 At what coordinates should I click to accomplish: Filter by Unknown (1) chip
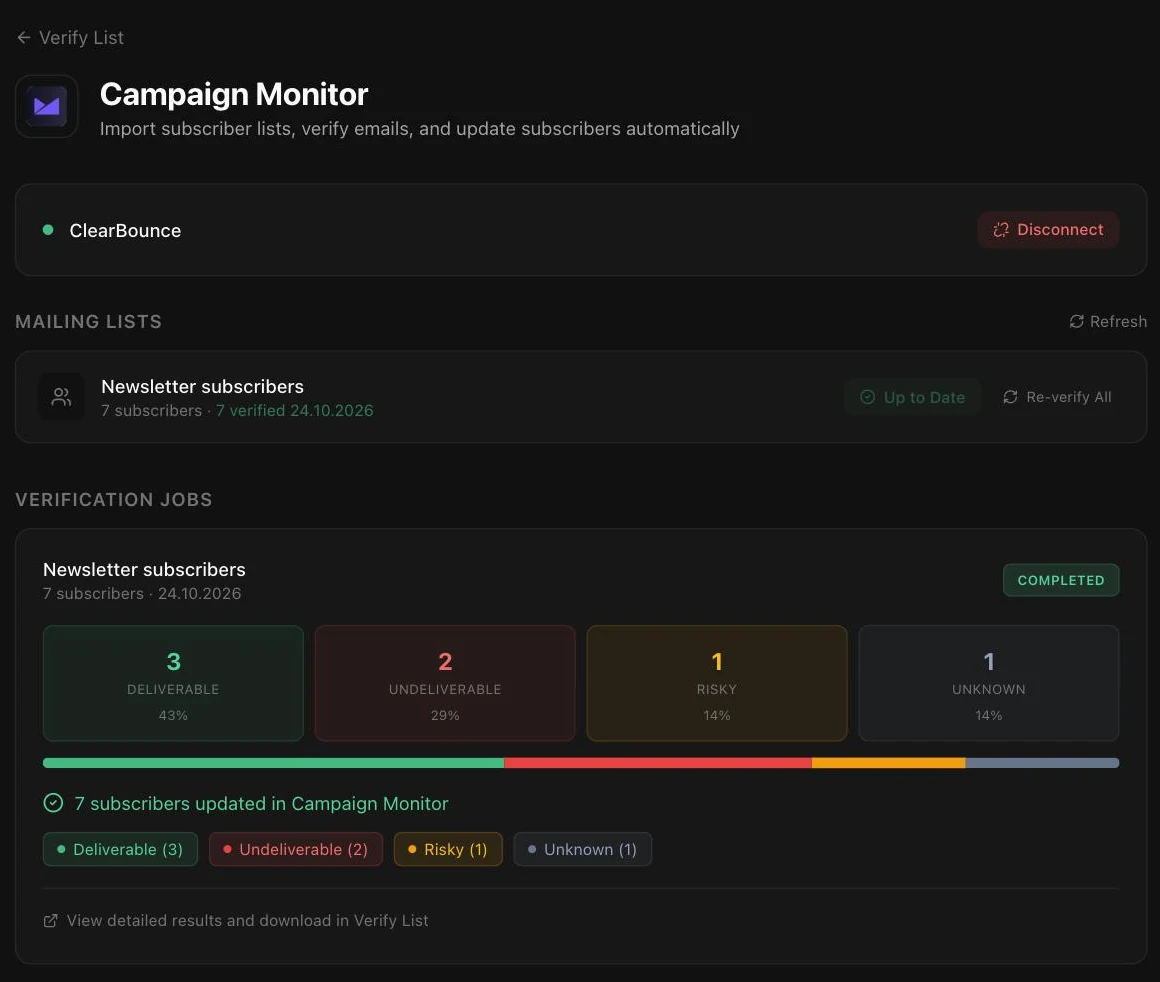(583, 850)
